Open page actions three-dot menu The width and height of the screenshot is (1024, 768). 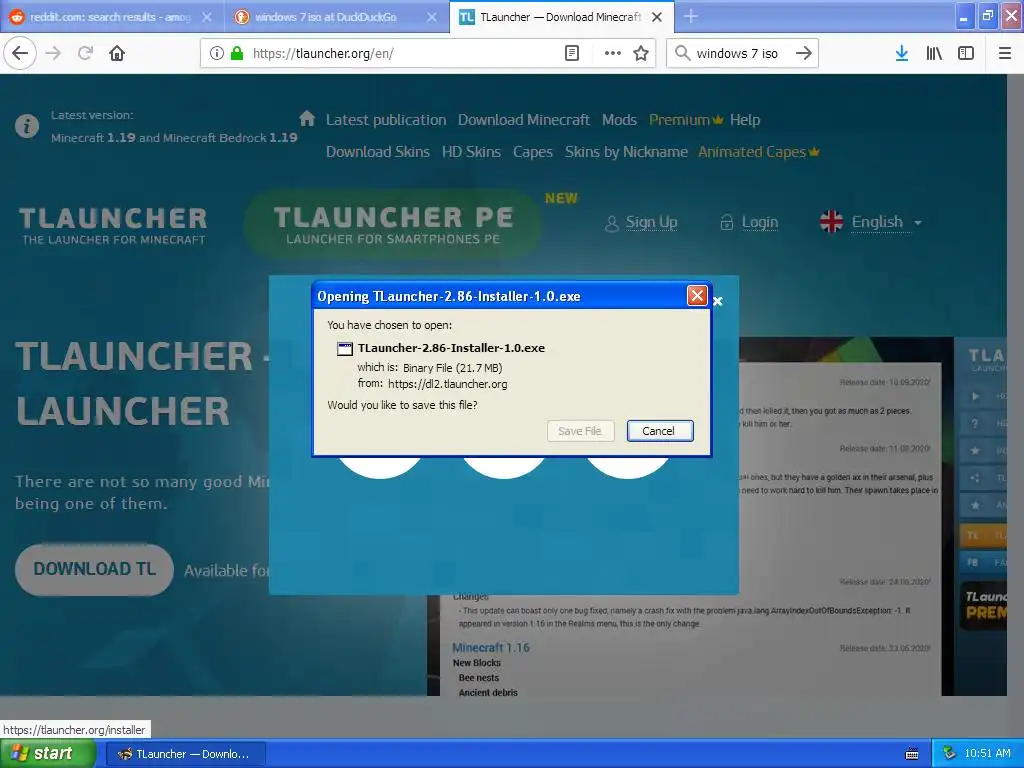coord(613,53)
